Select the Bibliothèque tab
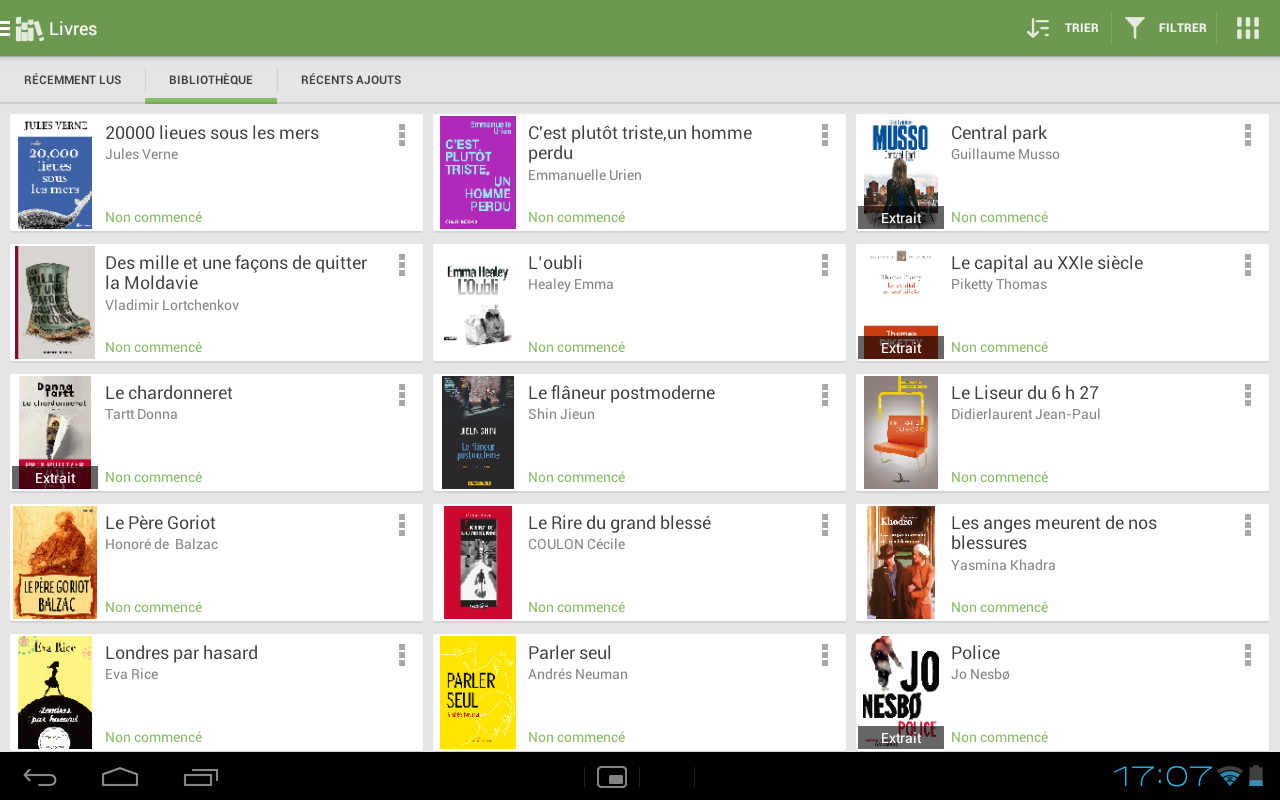This screenshot has width=1280, height=800. pos(211,80)
